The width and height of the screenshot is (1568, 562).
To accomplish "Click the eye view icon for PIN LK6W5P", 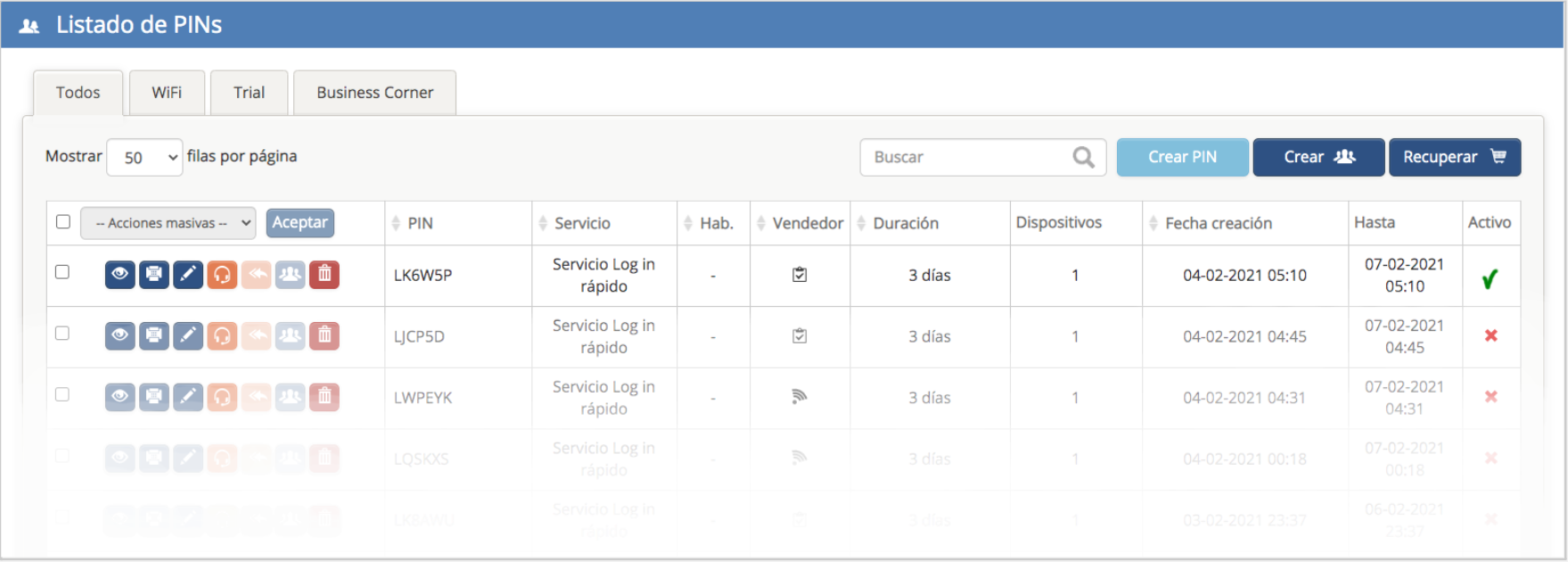I will point(119,274).
